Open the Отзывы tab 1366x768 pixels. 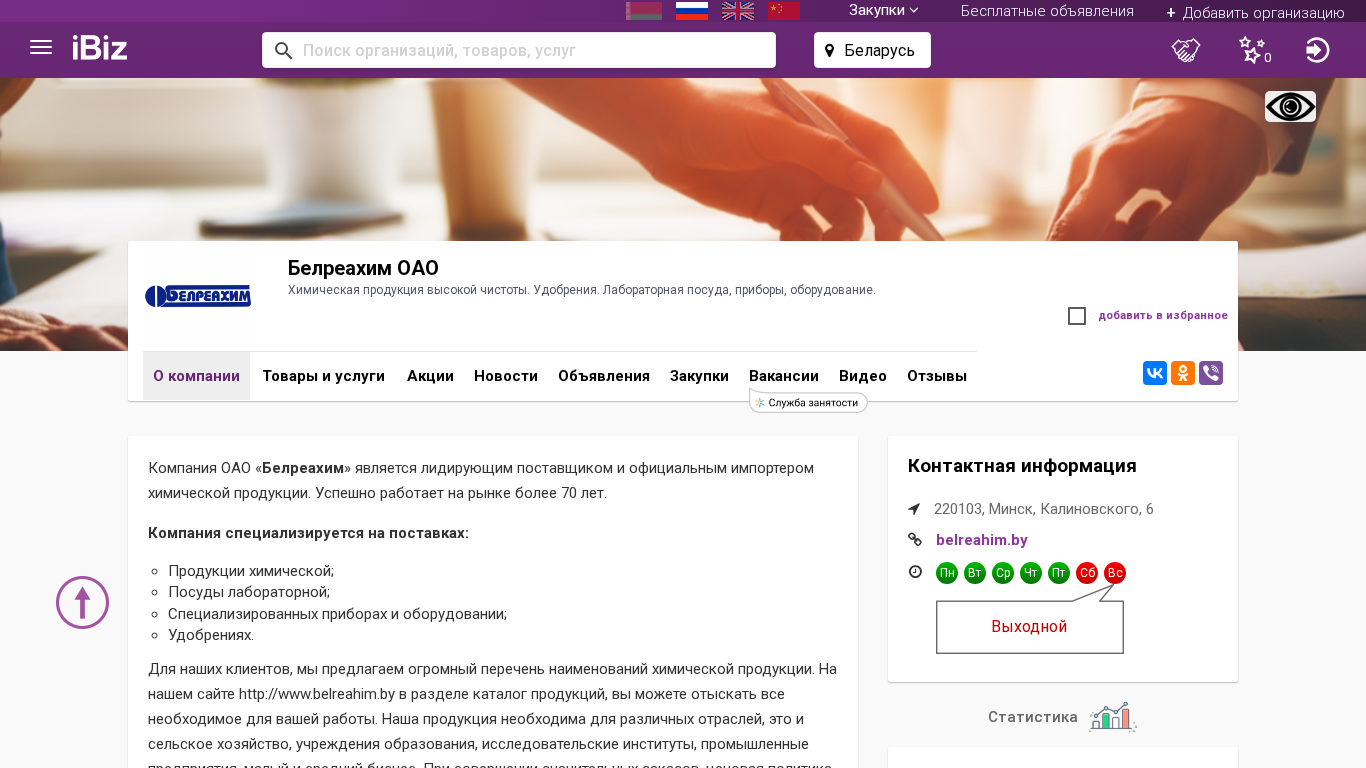click(937, 376)
